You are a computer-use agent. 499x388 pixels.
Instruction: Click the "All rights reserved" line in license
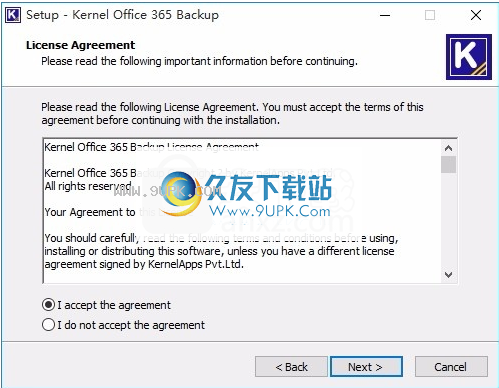coord(88,186)
